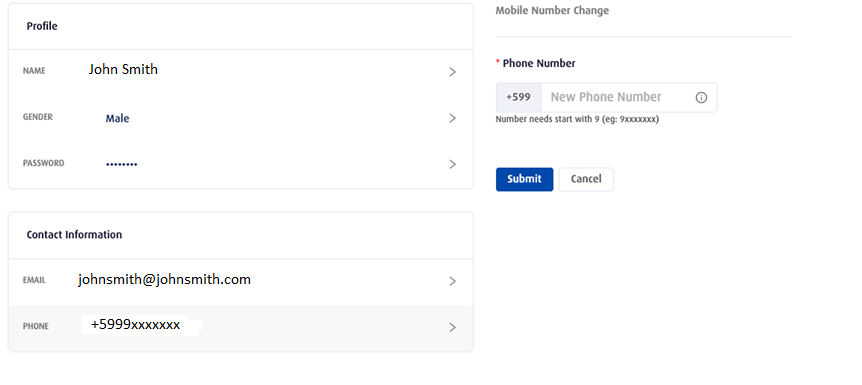Click the +5999xxxxxxx phone value
Viewport: 862px width, 385px height.
[x=135, y=324]
